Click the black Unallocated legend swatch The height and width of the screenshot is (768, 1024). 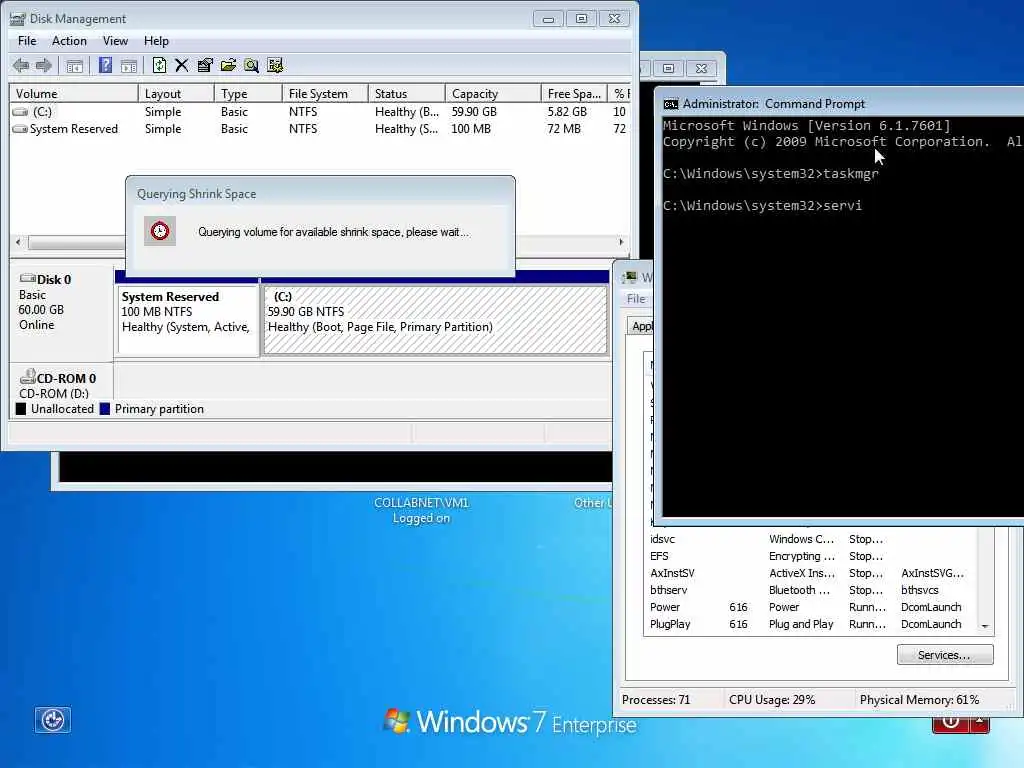coord(21,409)
